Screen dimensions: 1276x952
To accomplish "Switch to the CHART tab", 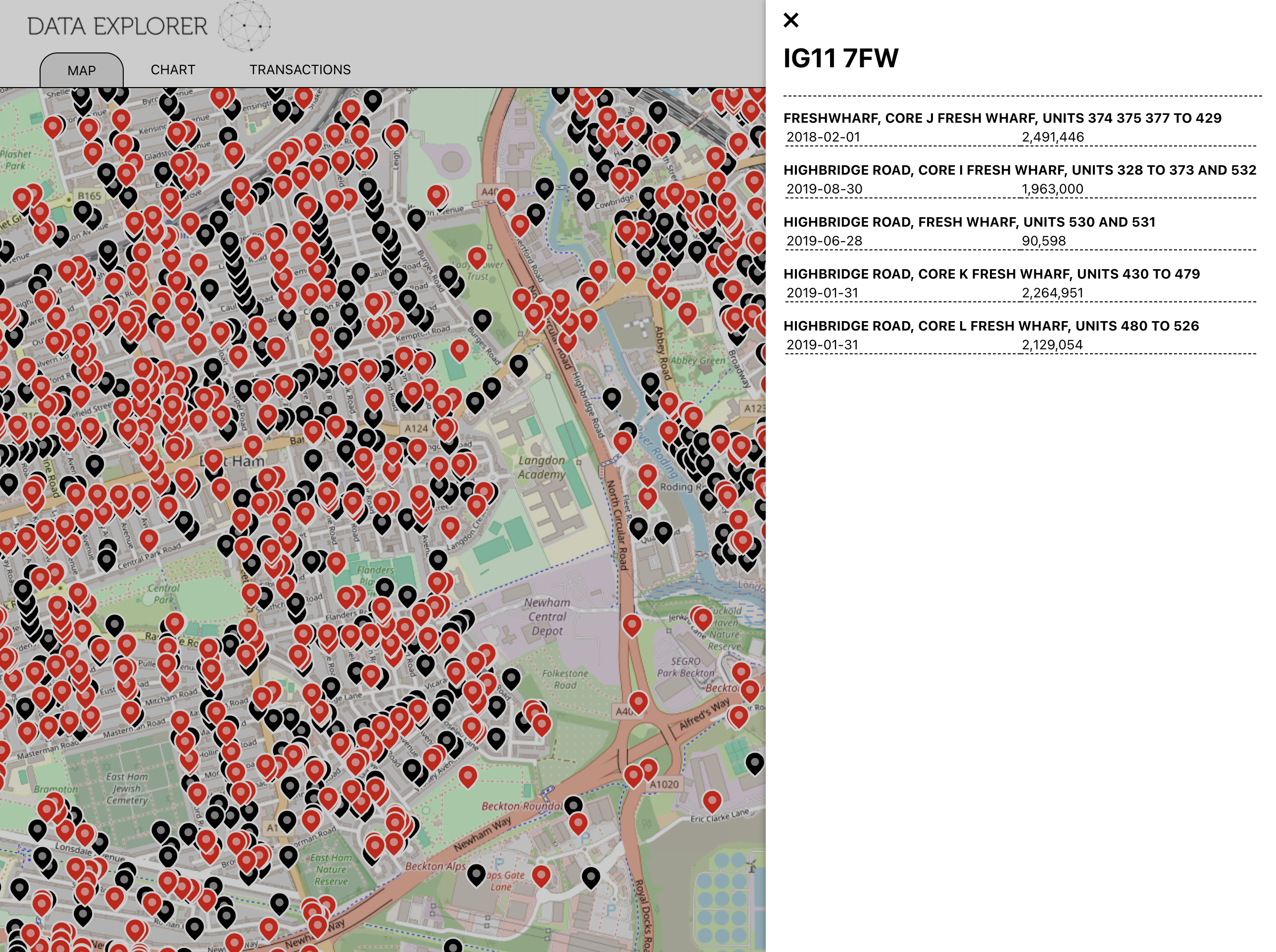I will [173, 70].
